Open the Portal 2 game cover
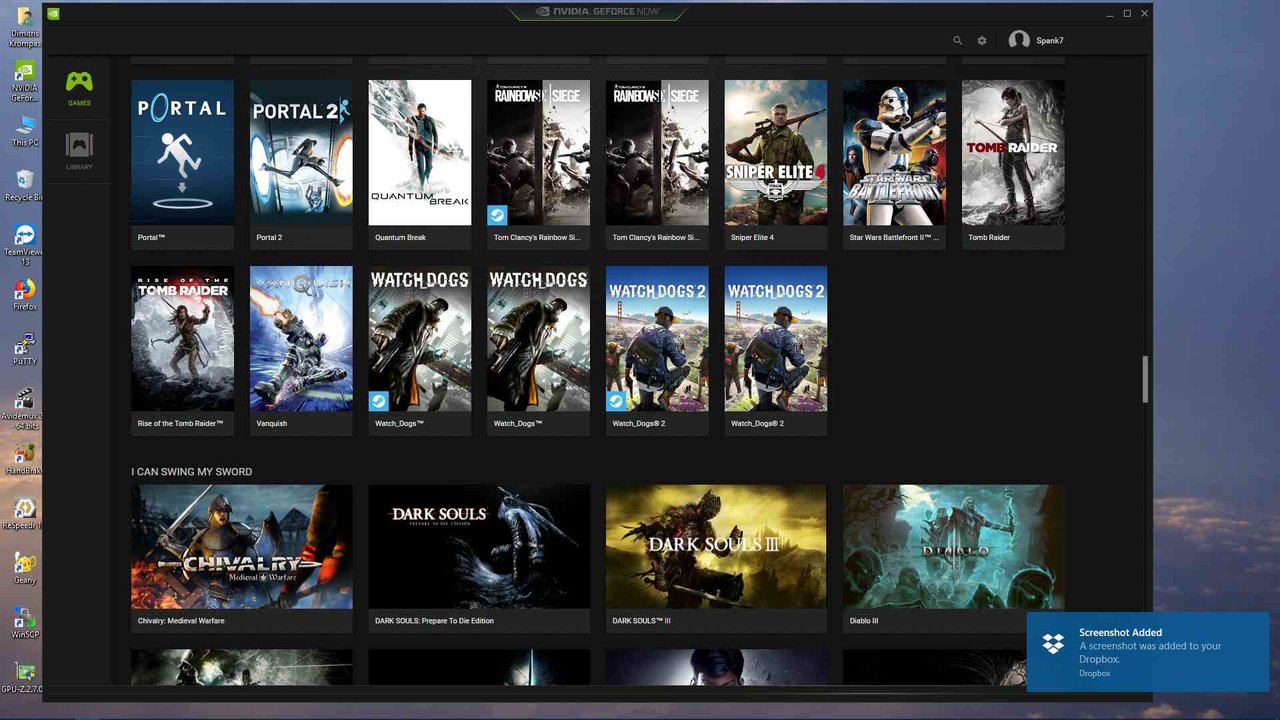 click(x=301, y=153)
